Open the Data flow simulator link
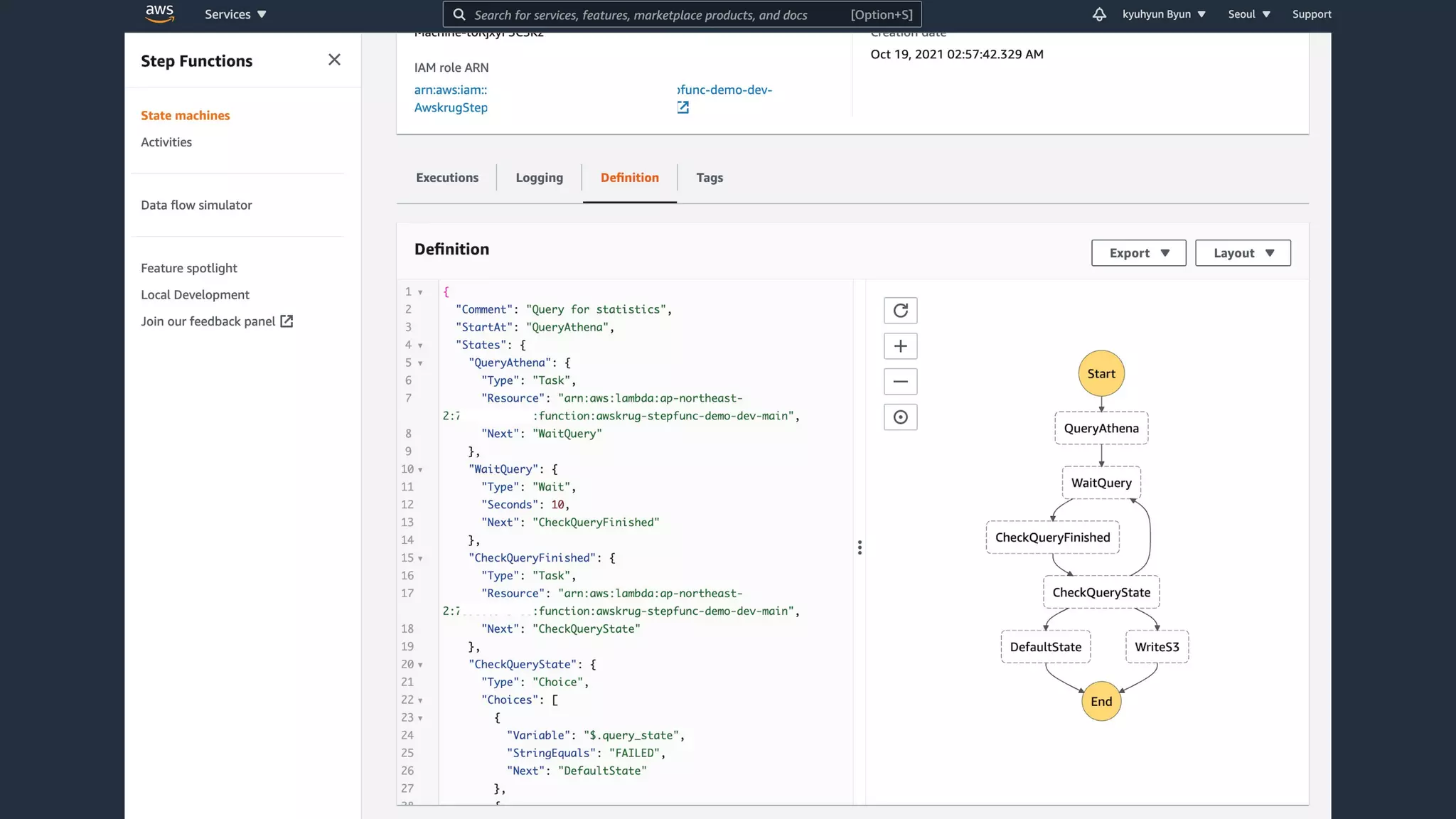Viewport: 1456px width, 819px height. point(196,205)
